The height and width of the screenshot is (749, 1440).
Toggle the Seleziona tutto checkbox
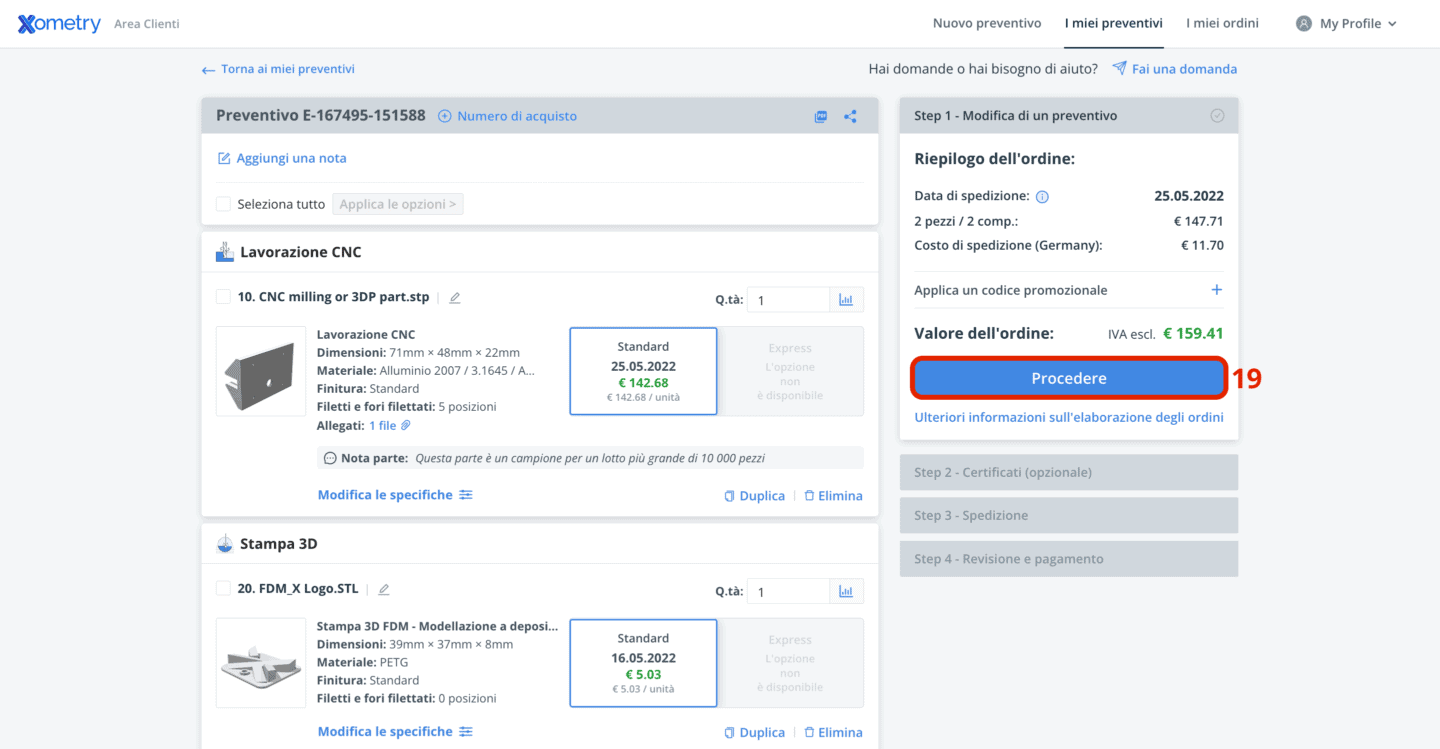224,204
